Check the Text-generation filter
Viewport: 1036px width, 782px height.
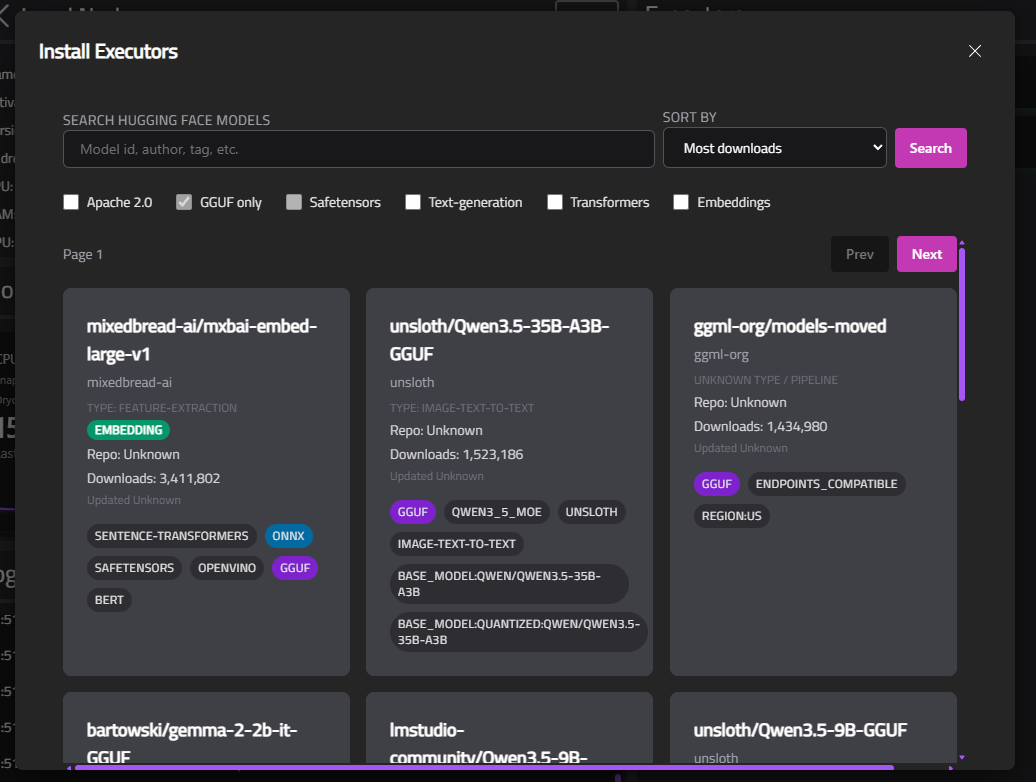(x=413, y=202)
